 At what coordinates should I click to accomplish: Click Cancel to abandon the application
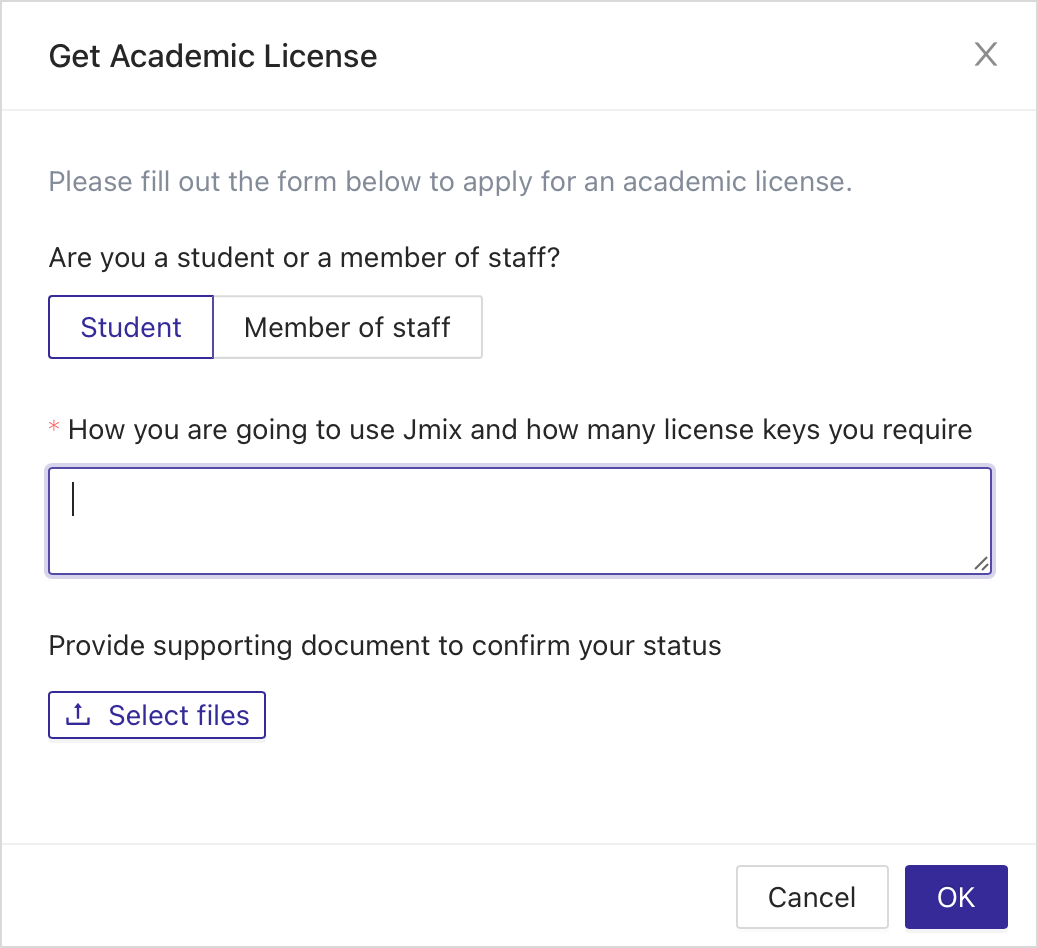coord(812,896)
